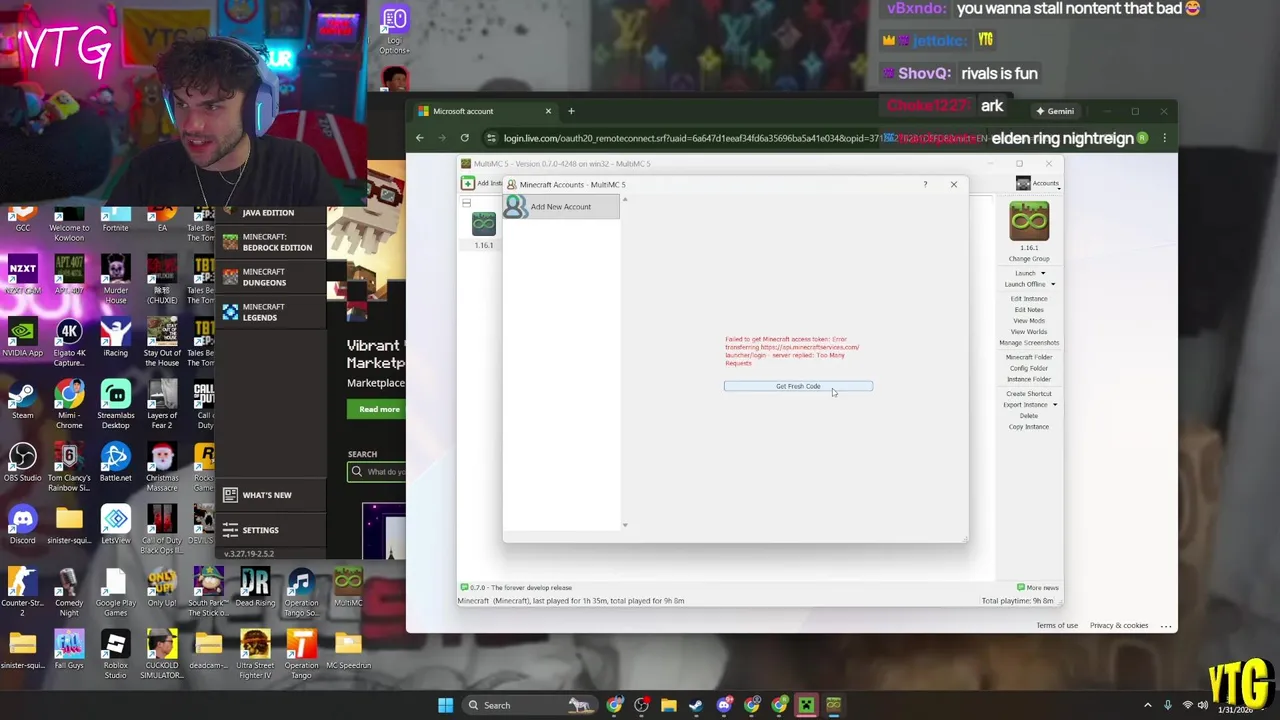Click the large 1.16.1 instance icon in sidebar
The image size is (1280, 720).
[x=1029, y=221]
